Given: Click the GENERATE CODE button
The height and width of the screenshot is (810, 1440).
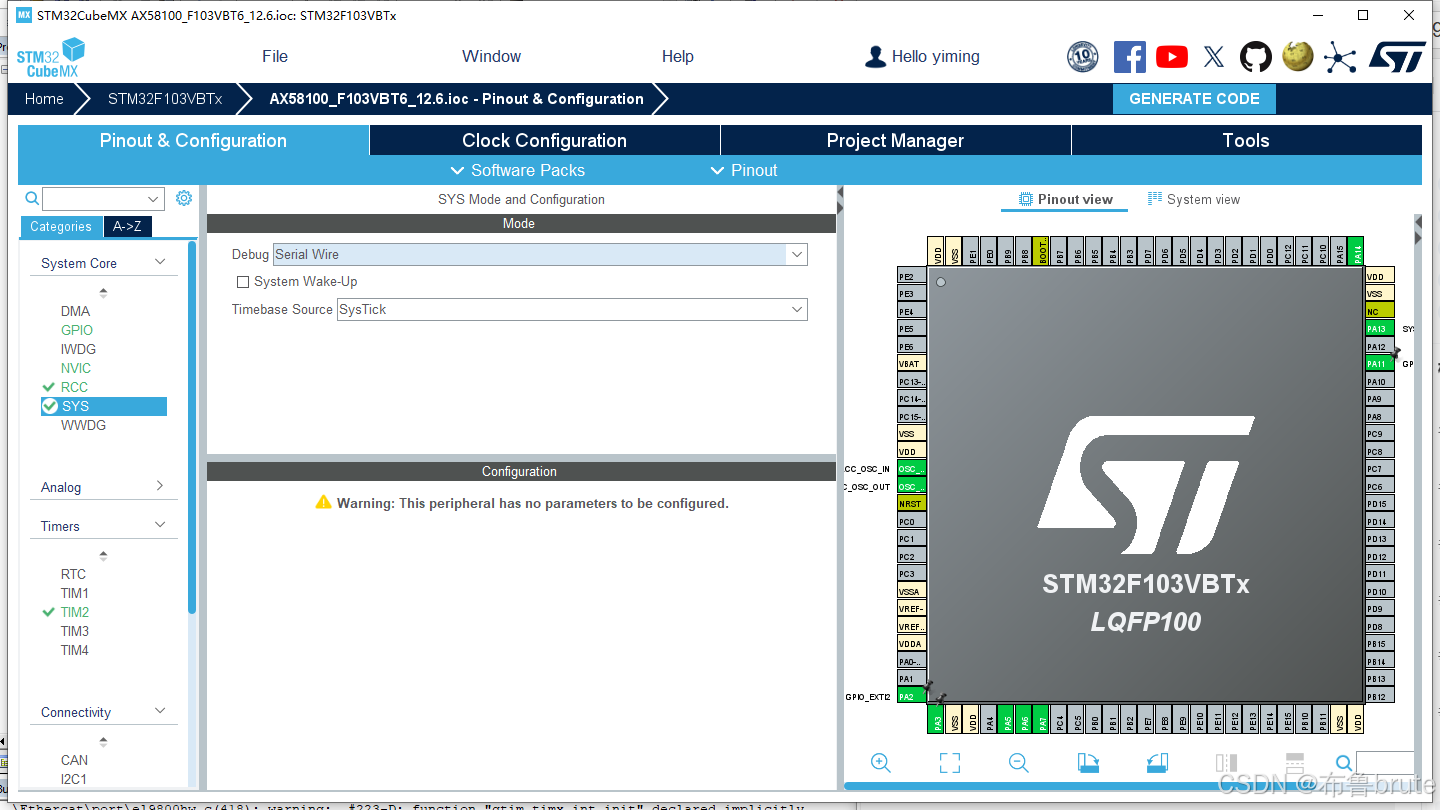Looking at the screenshot, I should (x=1194, y=99).
